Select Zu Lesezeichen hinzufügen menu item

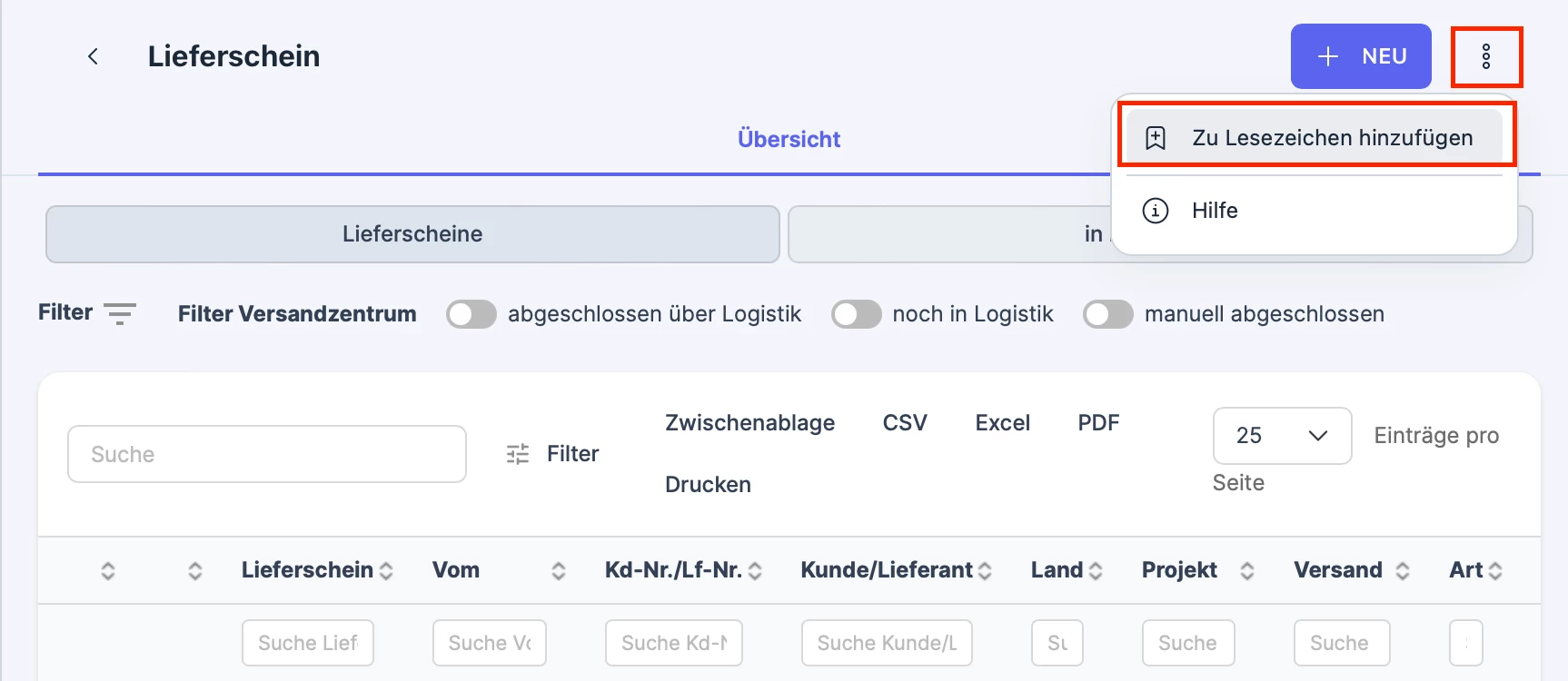click(1314, 138)
